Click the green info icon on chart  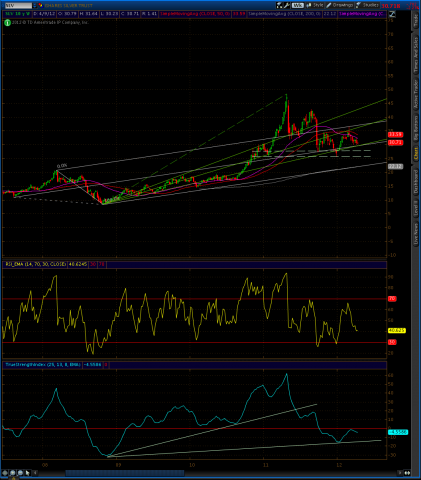coord(7,23)
